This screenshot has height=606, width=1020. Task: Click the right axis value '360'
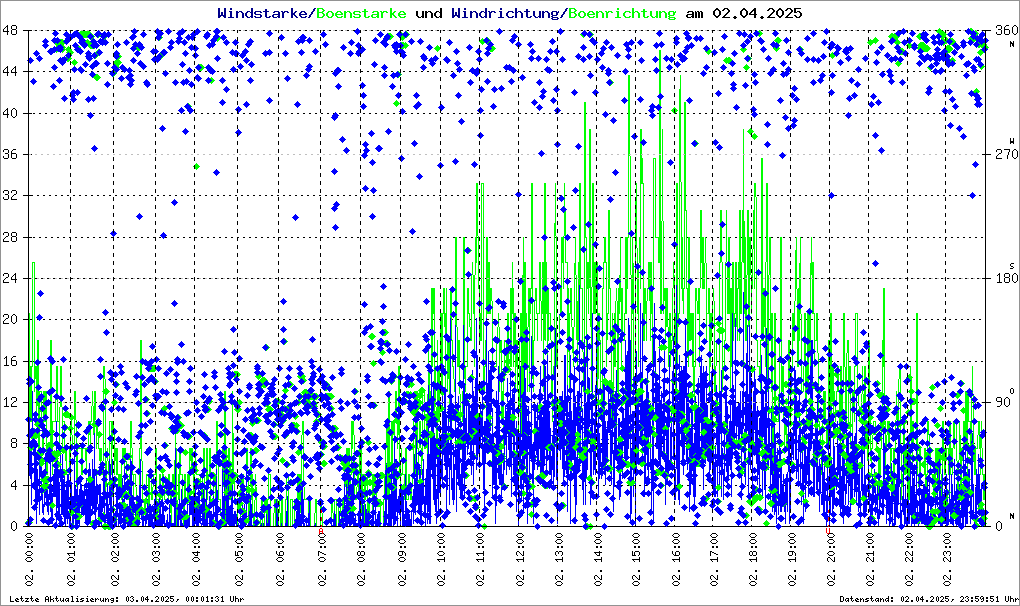[1006, 31]
